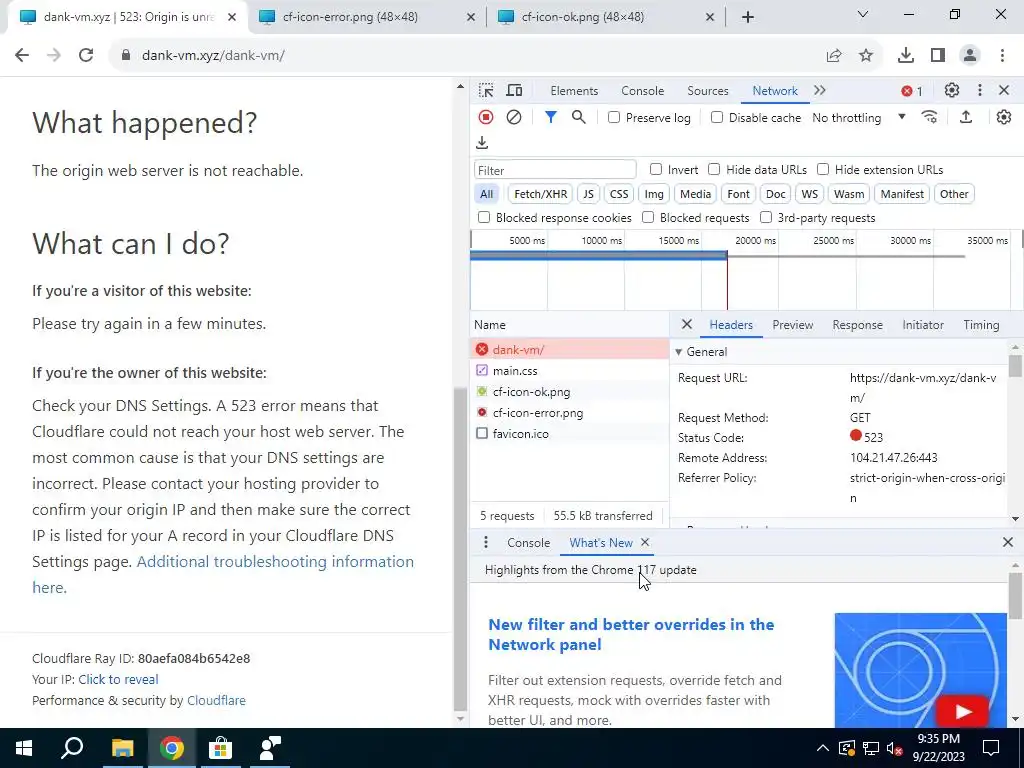
Task: Open File Explorer from taskbar
Action: coord(122,748)
